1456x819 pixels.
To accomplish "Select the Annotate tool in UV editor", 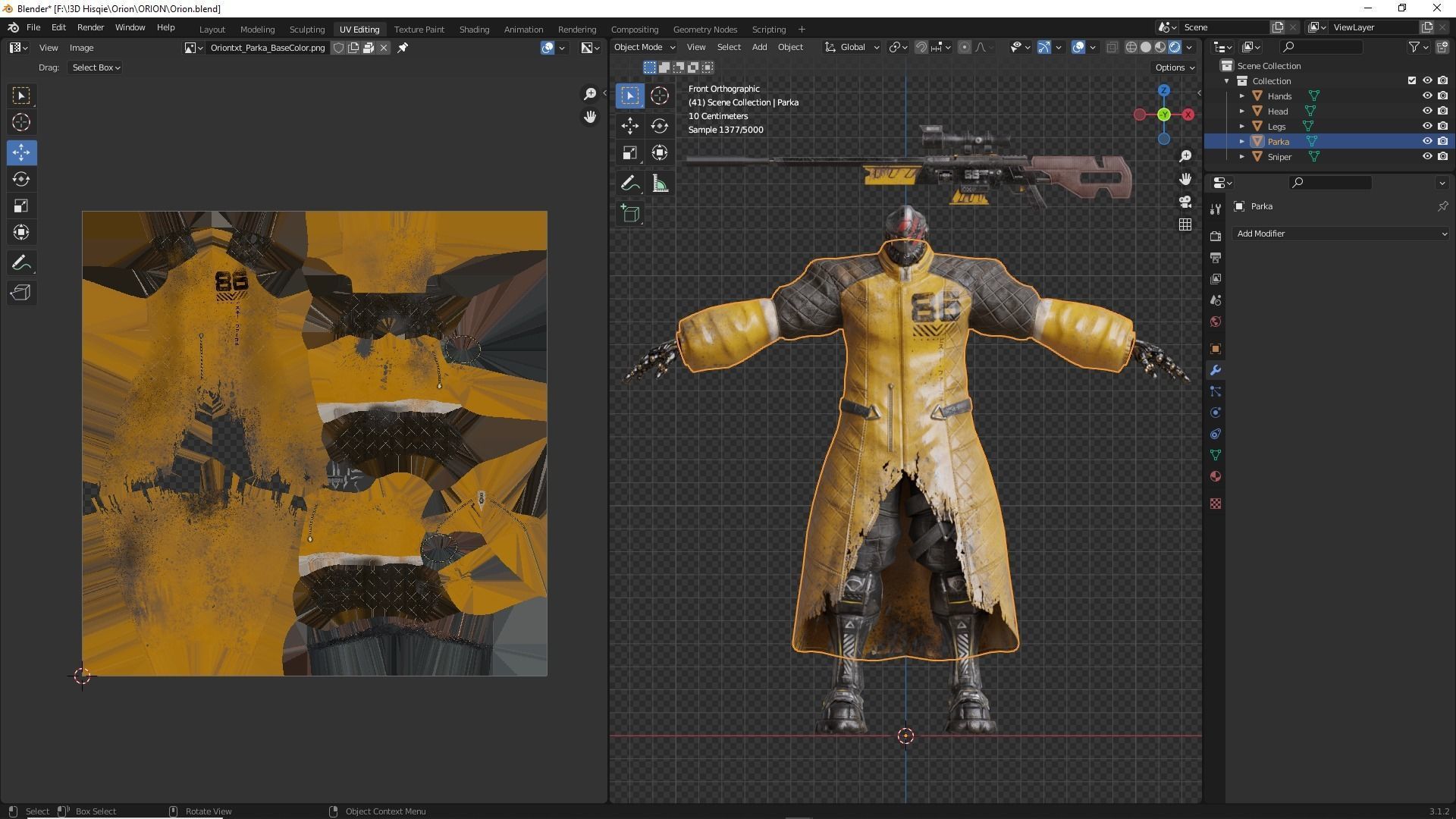I will (21, 263).
